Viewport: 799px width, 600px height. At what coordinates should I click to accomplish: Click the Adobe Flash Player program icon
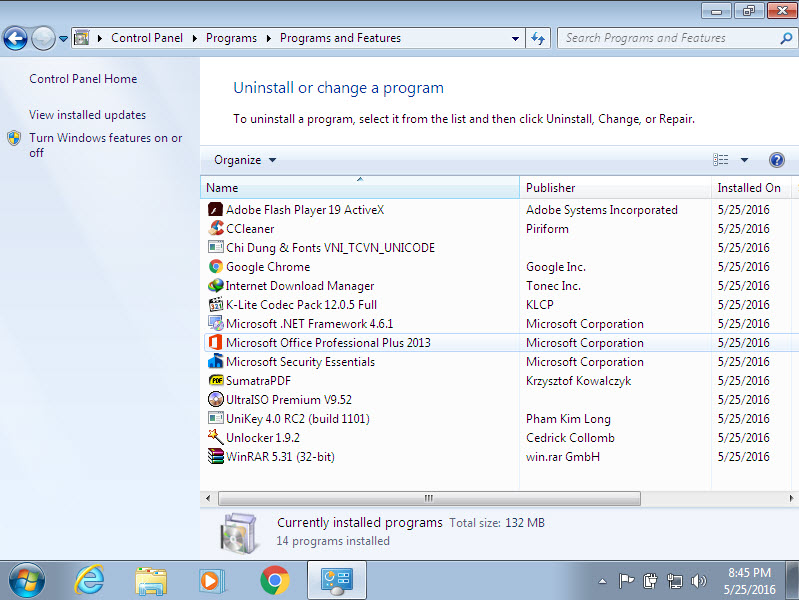click(216, 210)
